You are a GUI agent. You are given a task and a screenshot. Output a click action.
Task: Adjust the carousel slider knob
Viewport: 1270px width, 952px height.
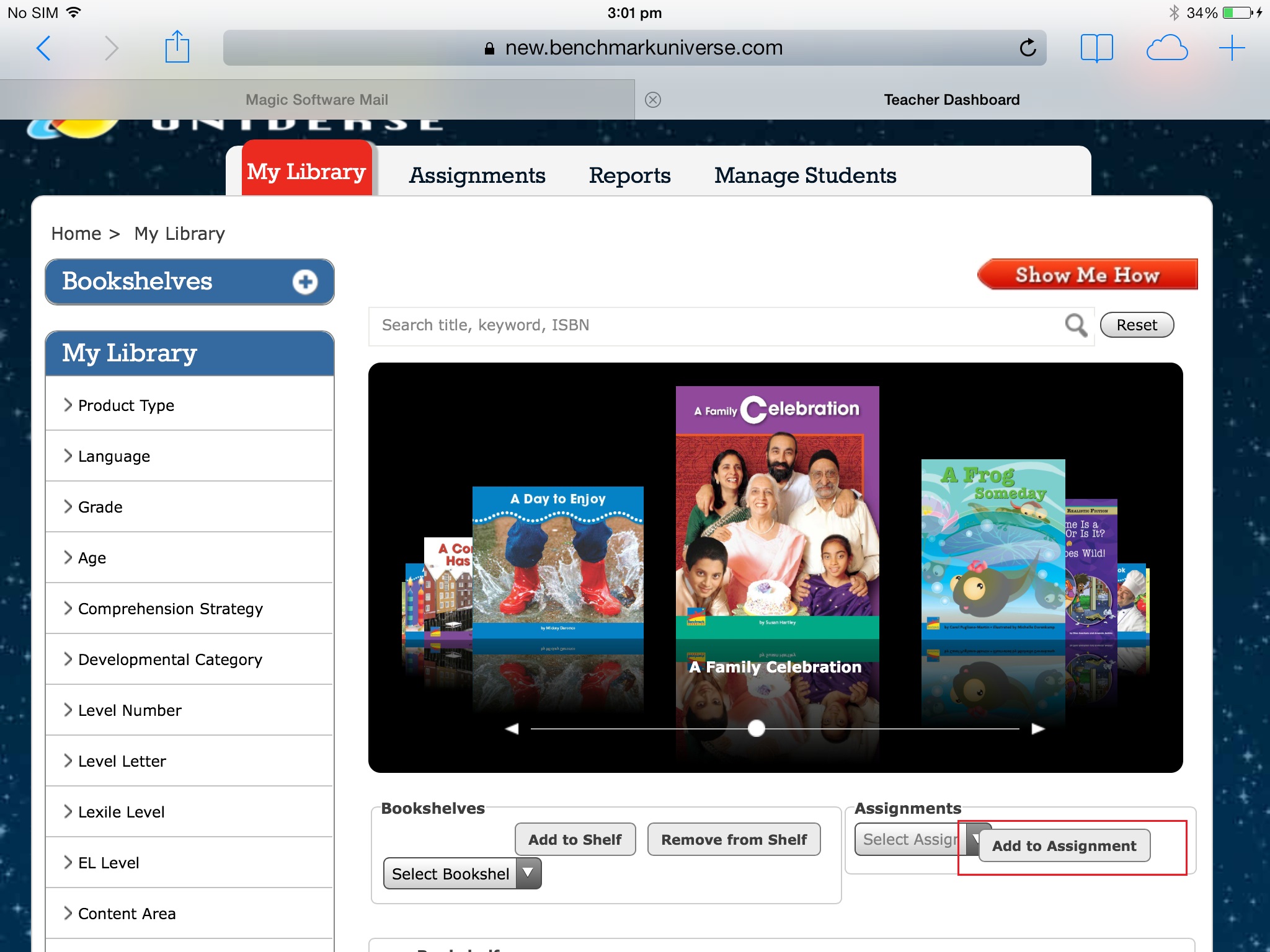point(756,728)
